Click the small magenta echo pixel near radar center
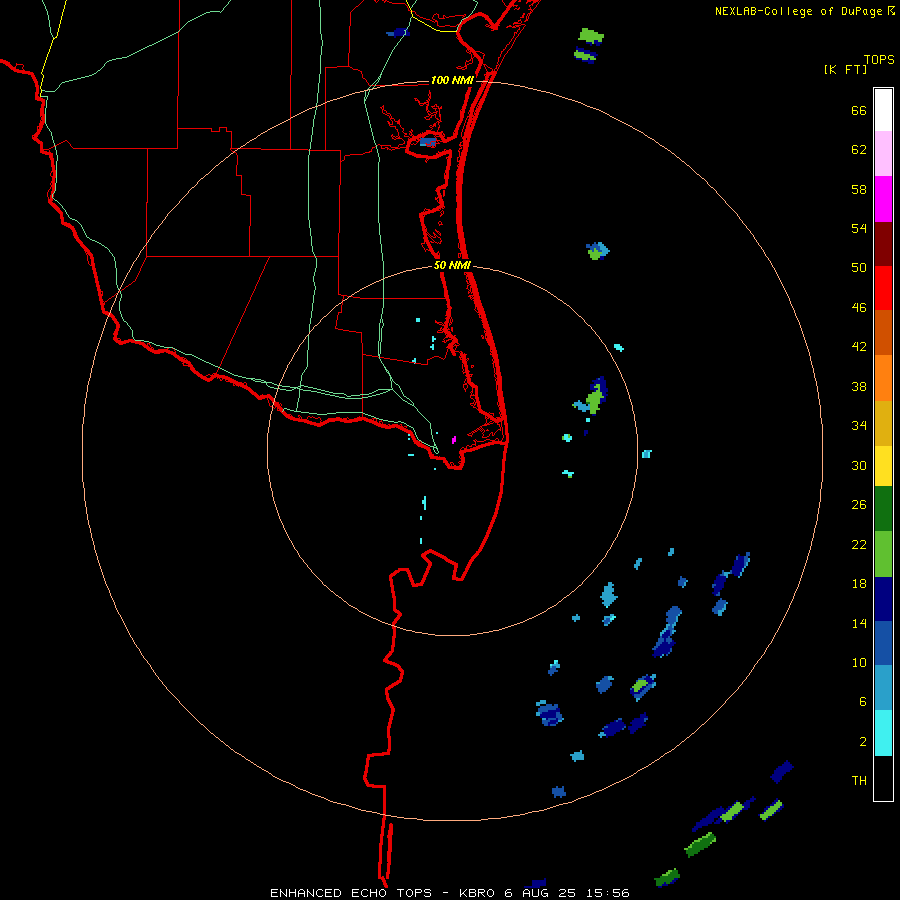Image resolution: width=900 pixels, height=900 pixels. tap(454, 440)
